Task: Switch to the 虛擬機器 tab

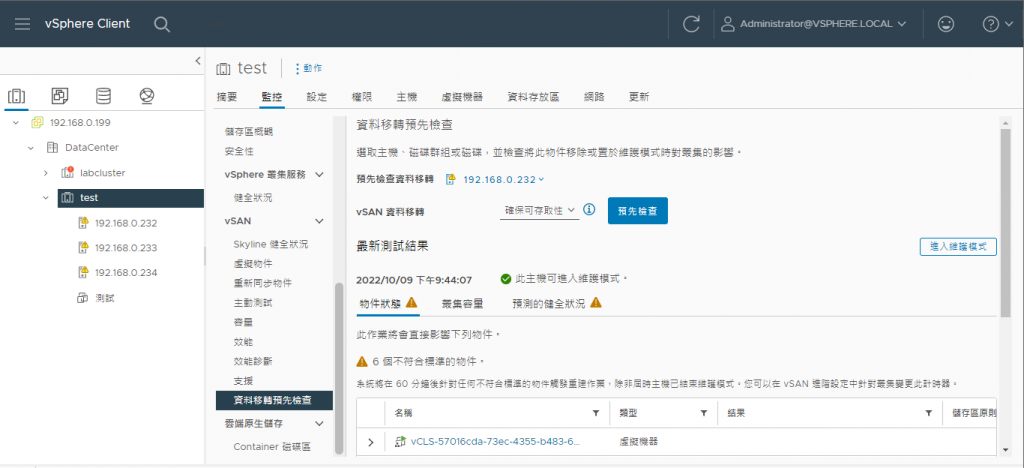Action: (462, 97)
